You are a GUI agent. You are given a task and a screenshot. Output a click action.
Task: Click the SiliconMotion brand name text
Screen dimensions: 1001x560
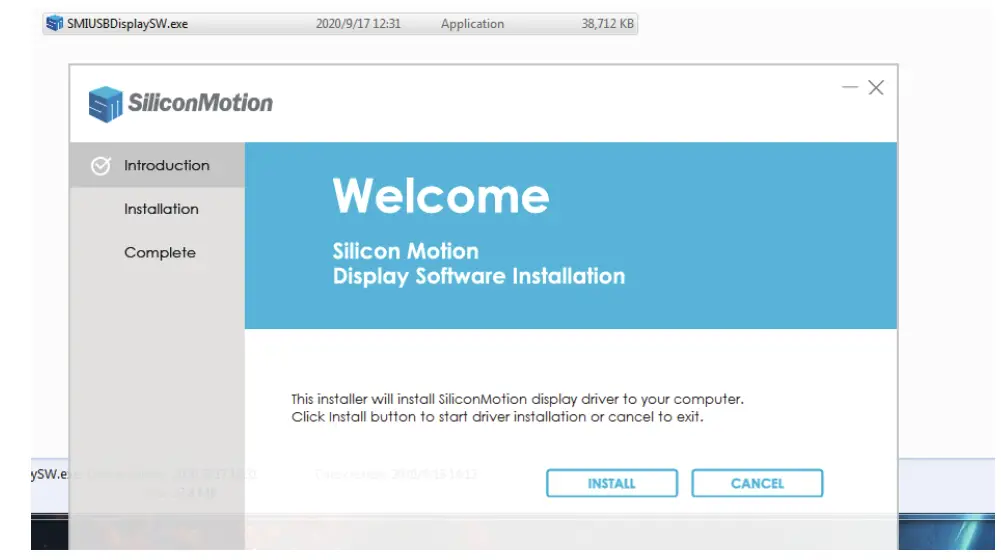pyautogui.click(x=200, y=103)
